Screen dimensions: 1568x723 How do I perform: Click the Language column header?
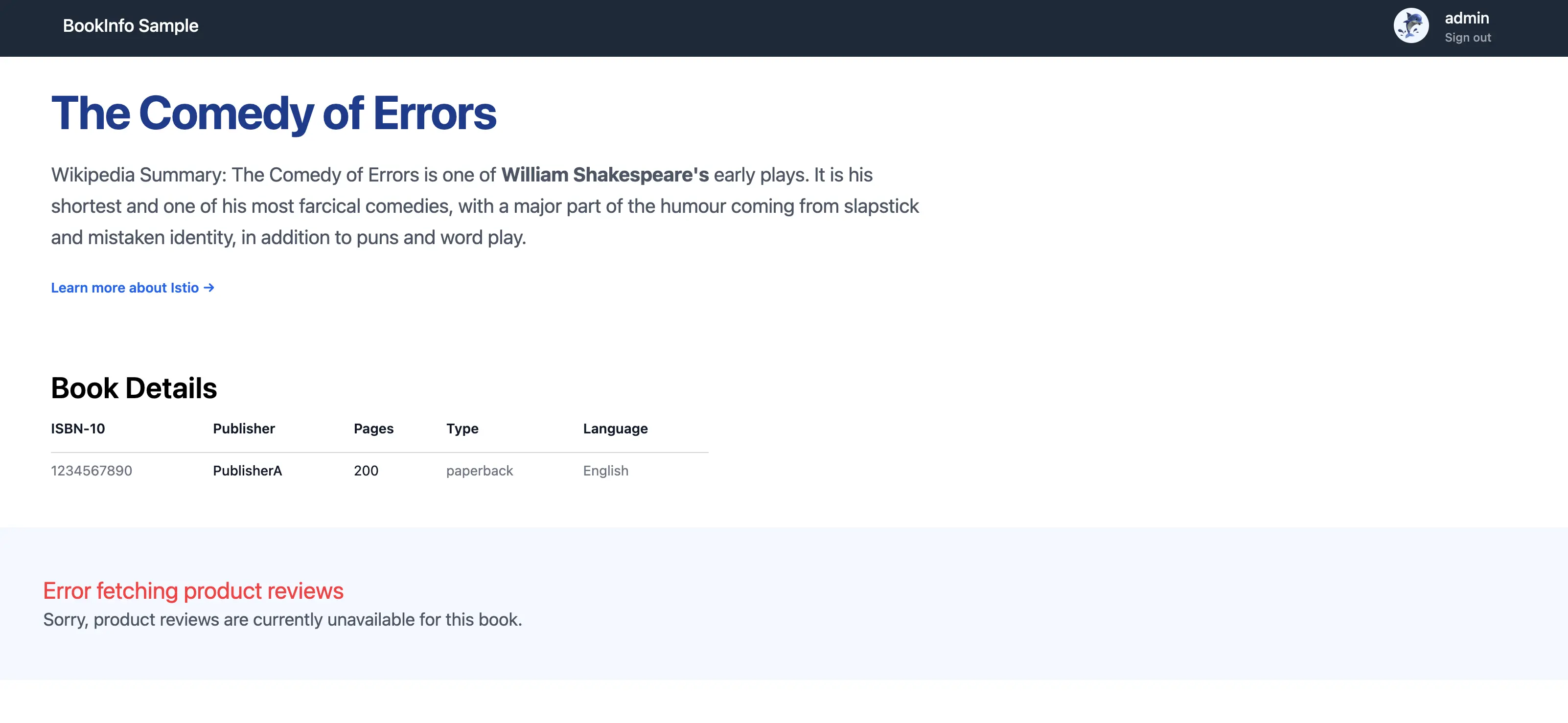tap(615, 429)
